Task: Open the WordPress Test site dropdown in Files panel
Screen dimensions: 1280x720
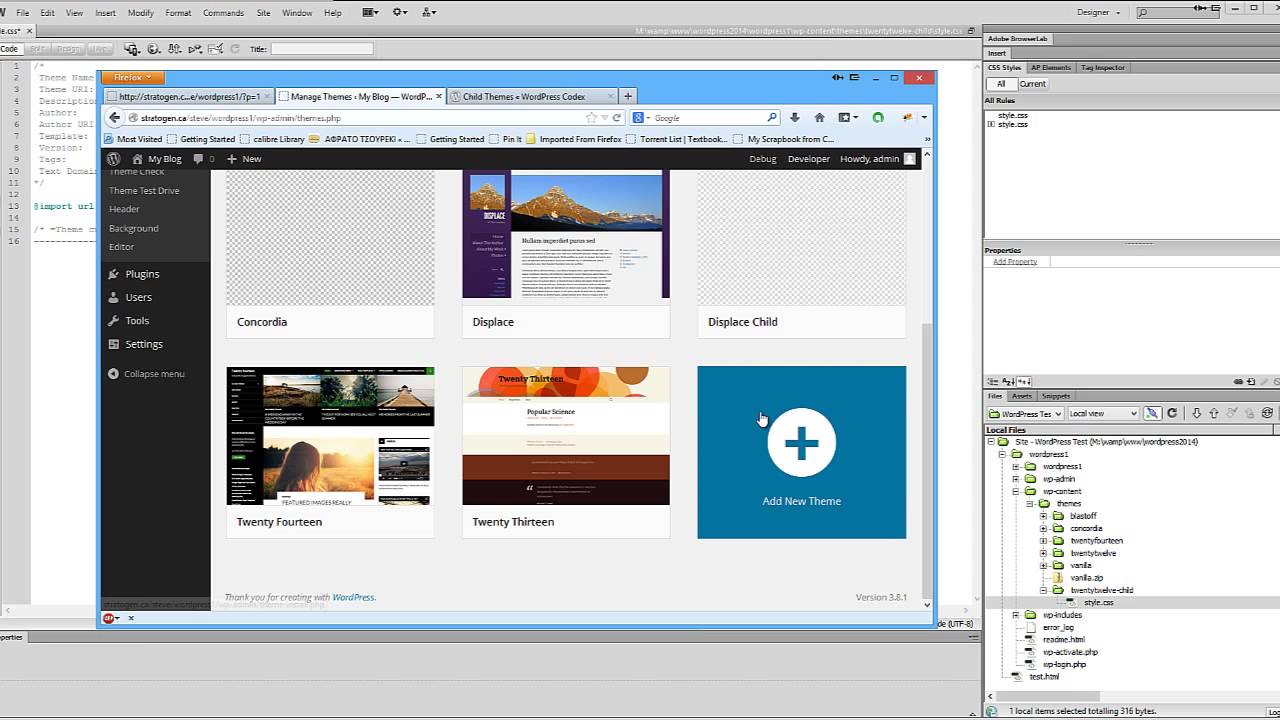Action: coord(1025,413)
